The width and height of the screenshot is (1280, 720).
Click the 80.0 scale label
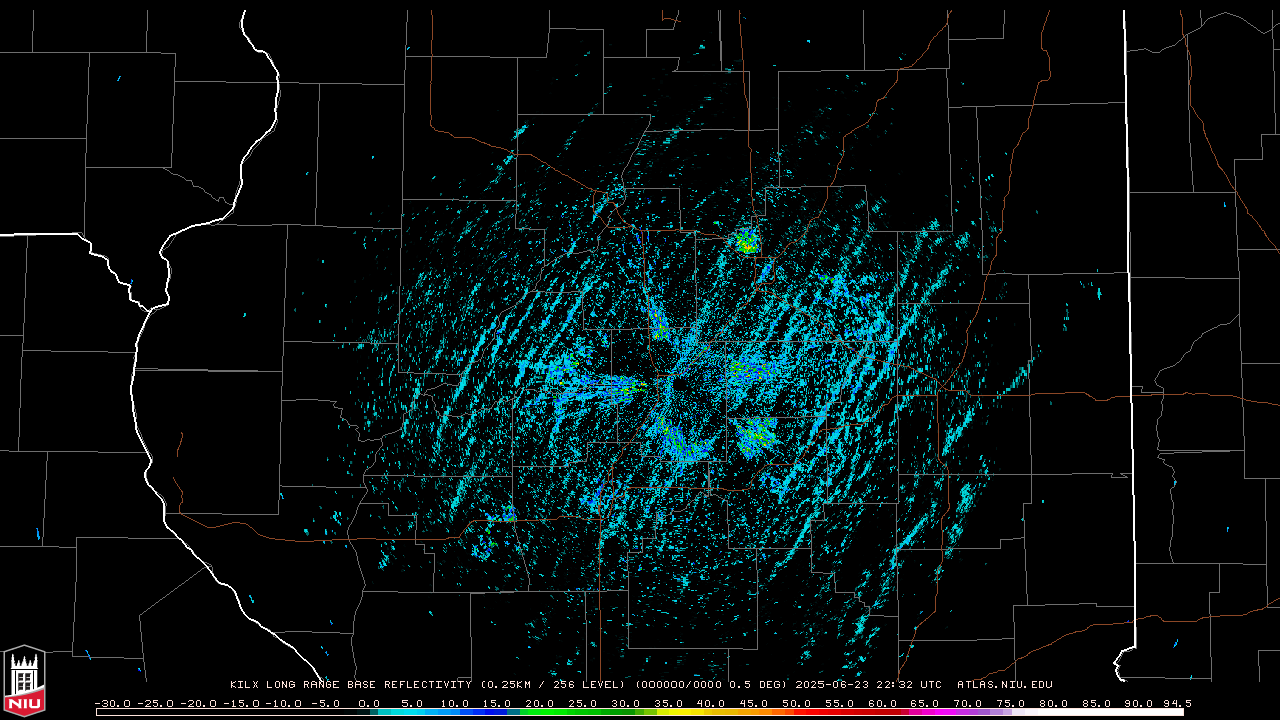(1054, 703)
